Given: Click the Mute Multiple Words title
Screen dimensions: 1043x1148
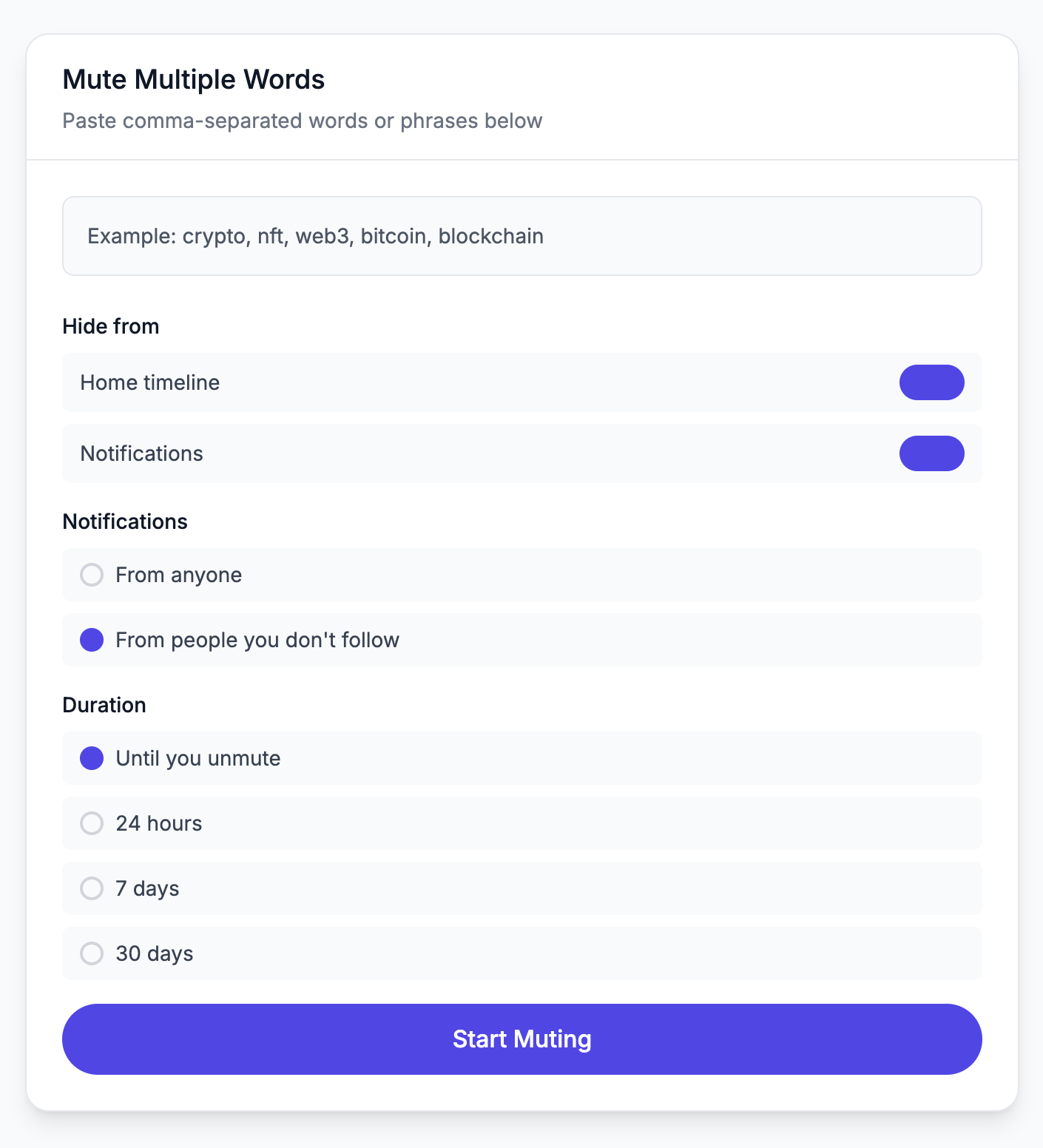Looking at the screenshot, I should (194, 79).
